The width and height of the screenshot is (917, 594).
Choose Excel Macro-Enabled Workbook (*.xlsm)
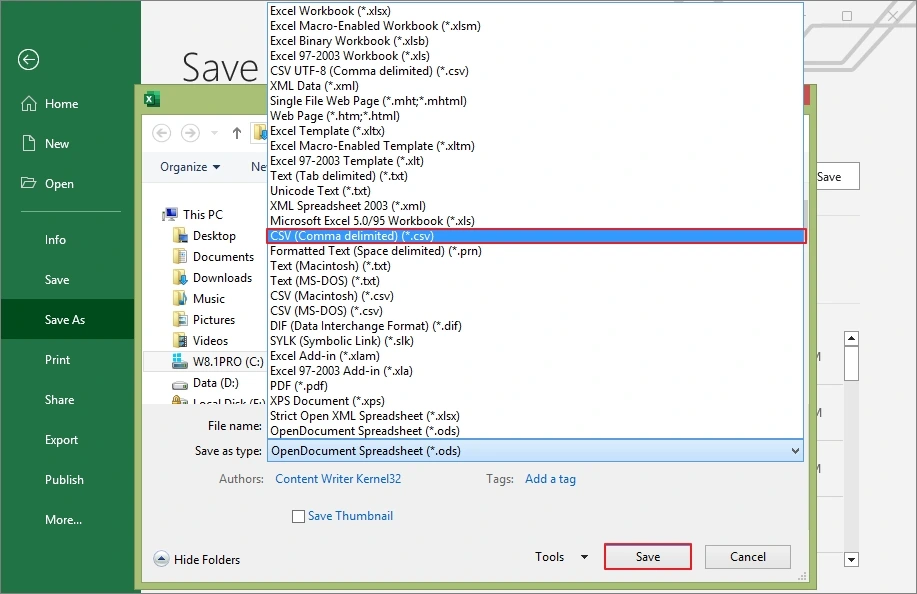point(535,26)
